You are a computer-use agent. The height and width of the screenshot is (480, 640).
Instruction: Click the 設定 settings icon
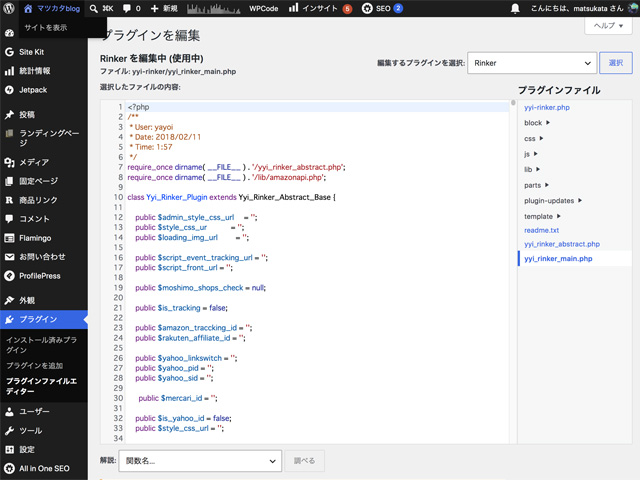(9, 449)
